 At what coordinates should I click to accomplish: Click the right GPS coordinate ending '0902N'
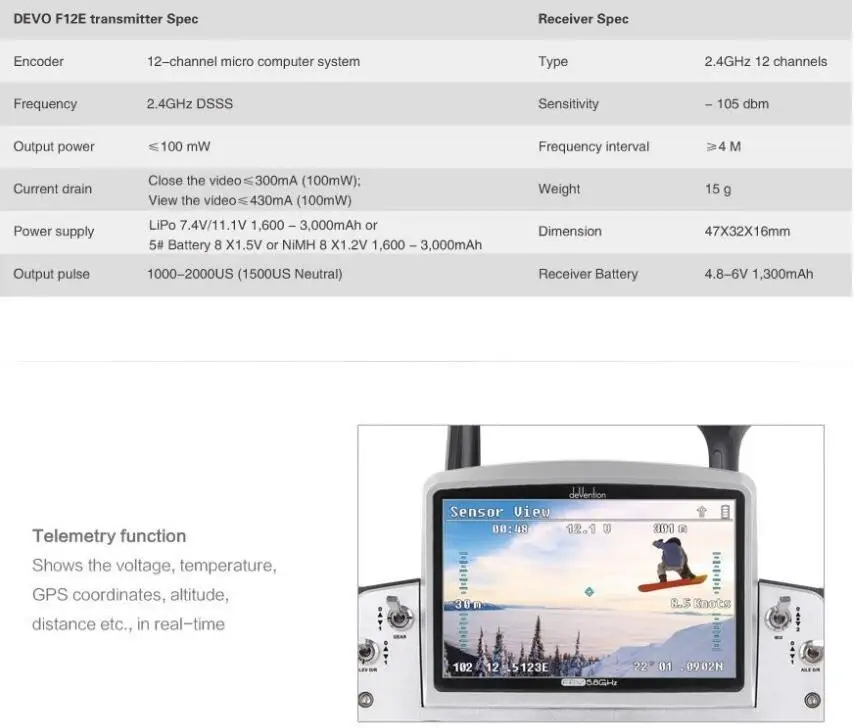(x=678, y=667)
